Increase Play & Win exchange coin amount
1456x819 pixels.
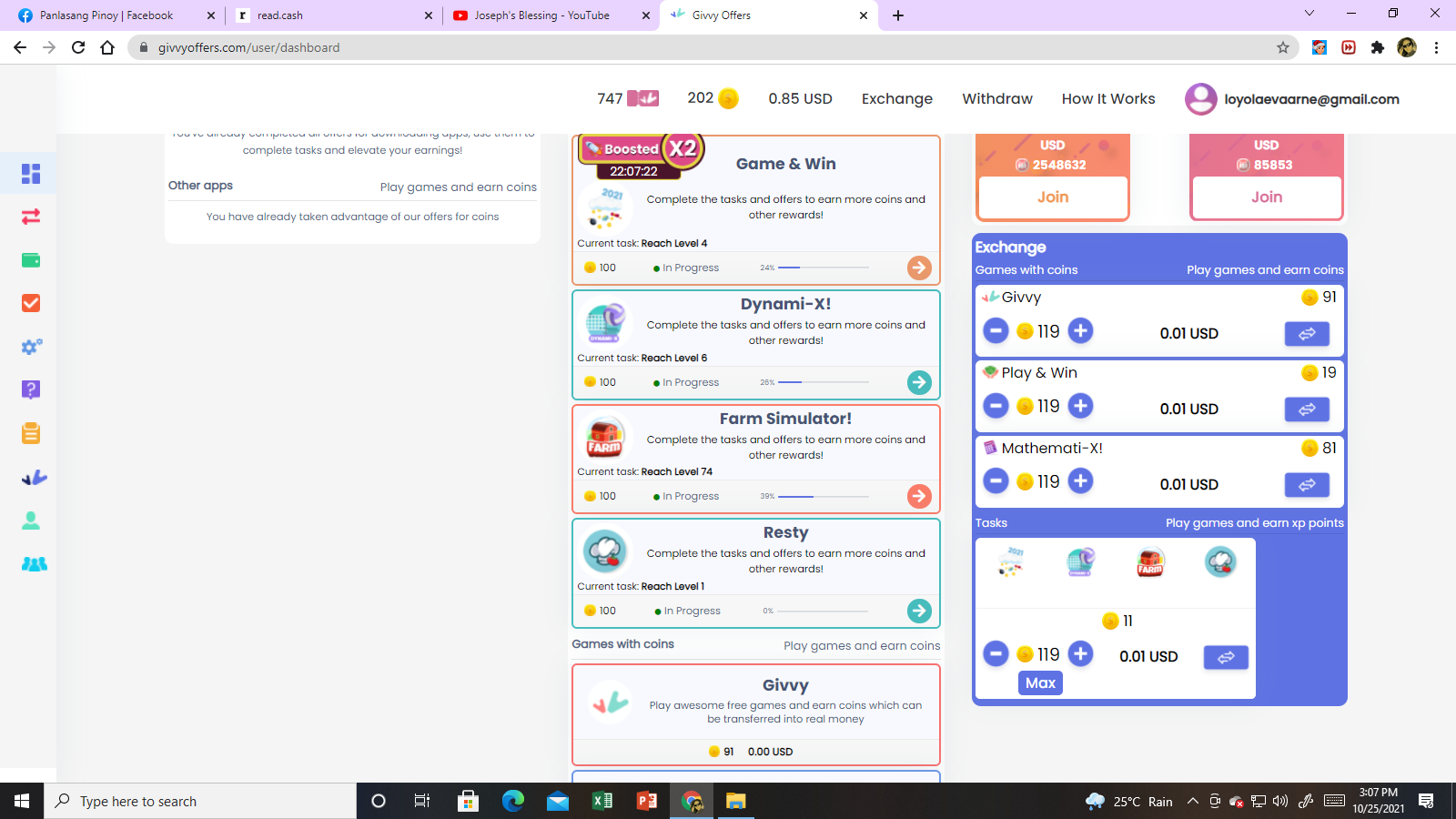tap(1080, 406)
